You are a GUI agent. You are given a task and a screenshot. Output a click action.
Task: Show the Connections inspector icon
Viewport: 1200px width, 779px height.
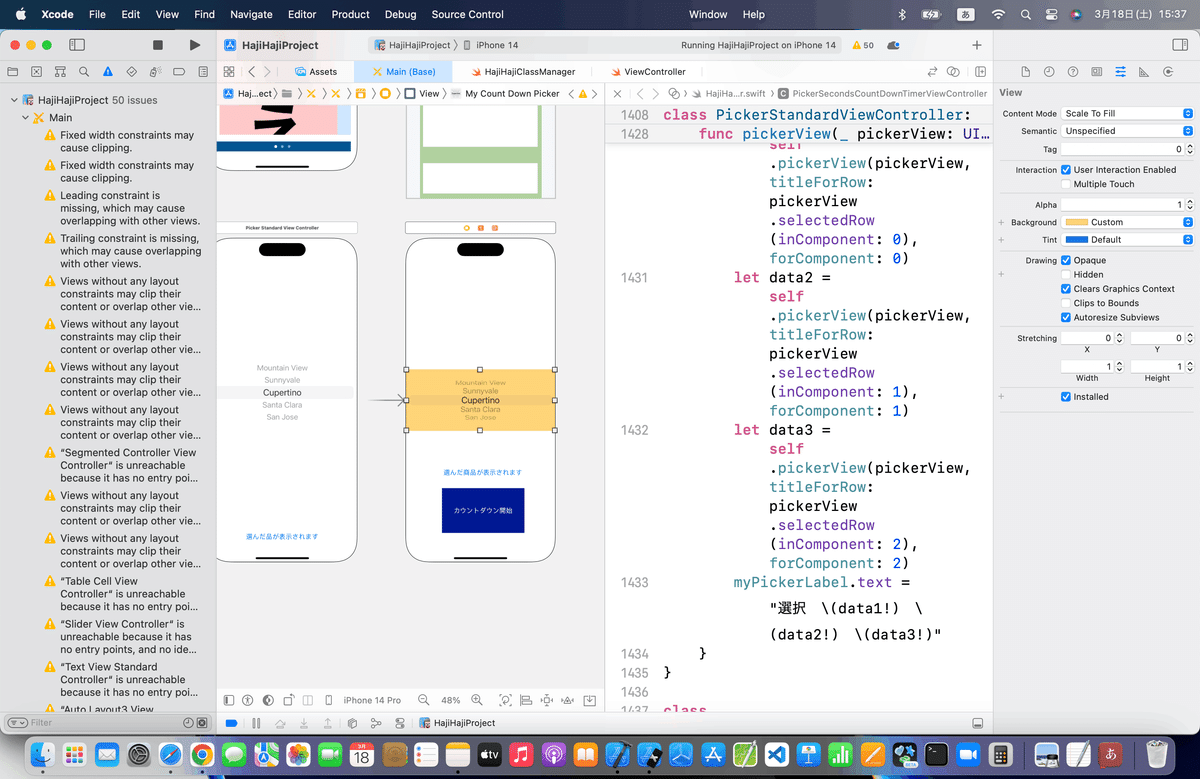(1167, 72)
